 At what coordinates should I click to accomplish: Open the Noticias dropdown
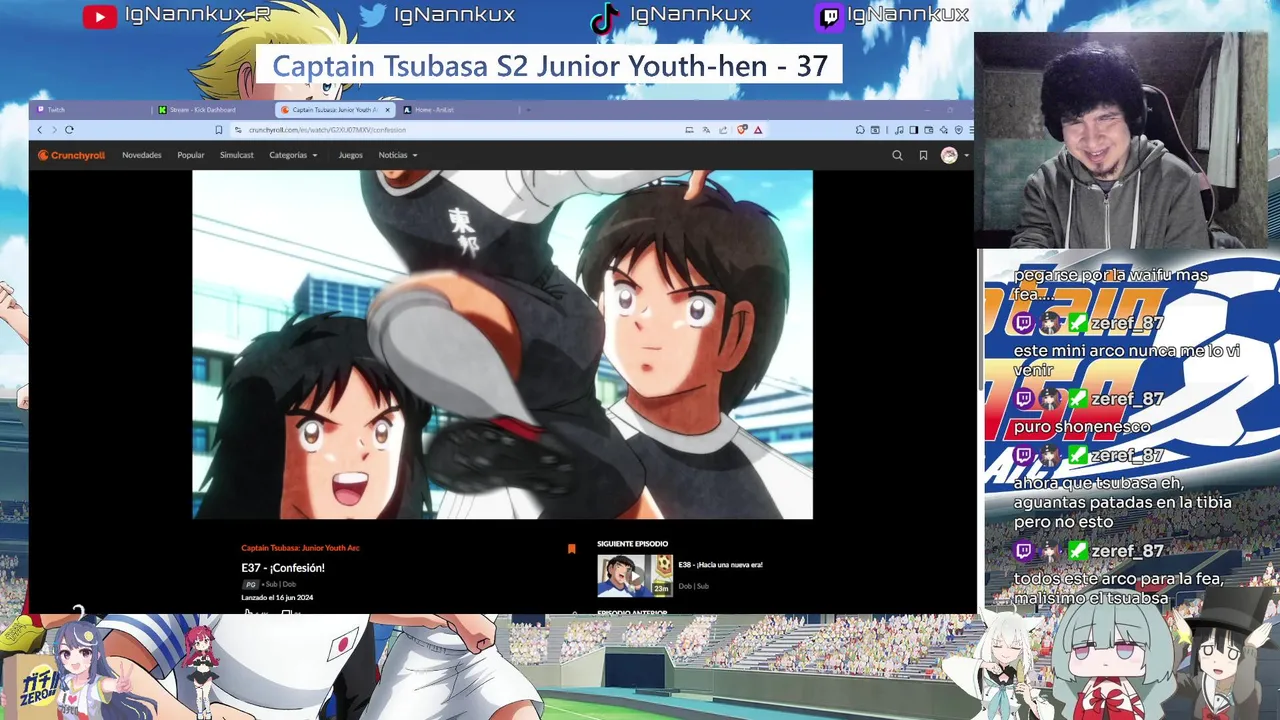[x=398, y=155]
